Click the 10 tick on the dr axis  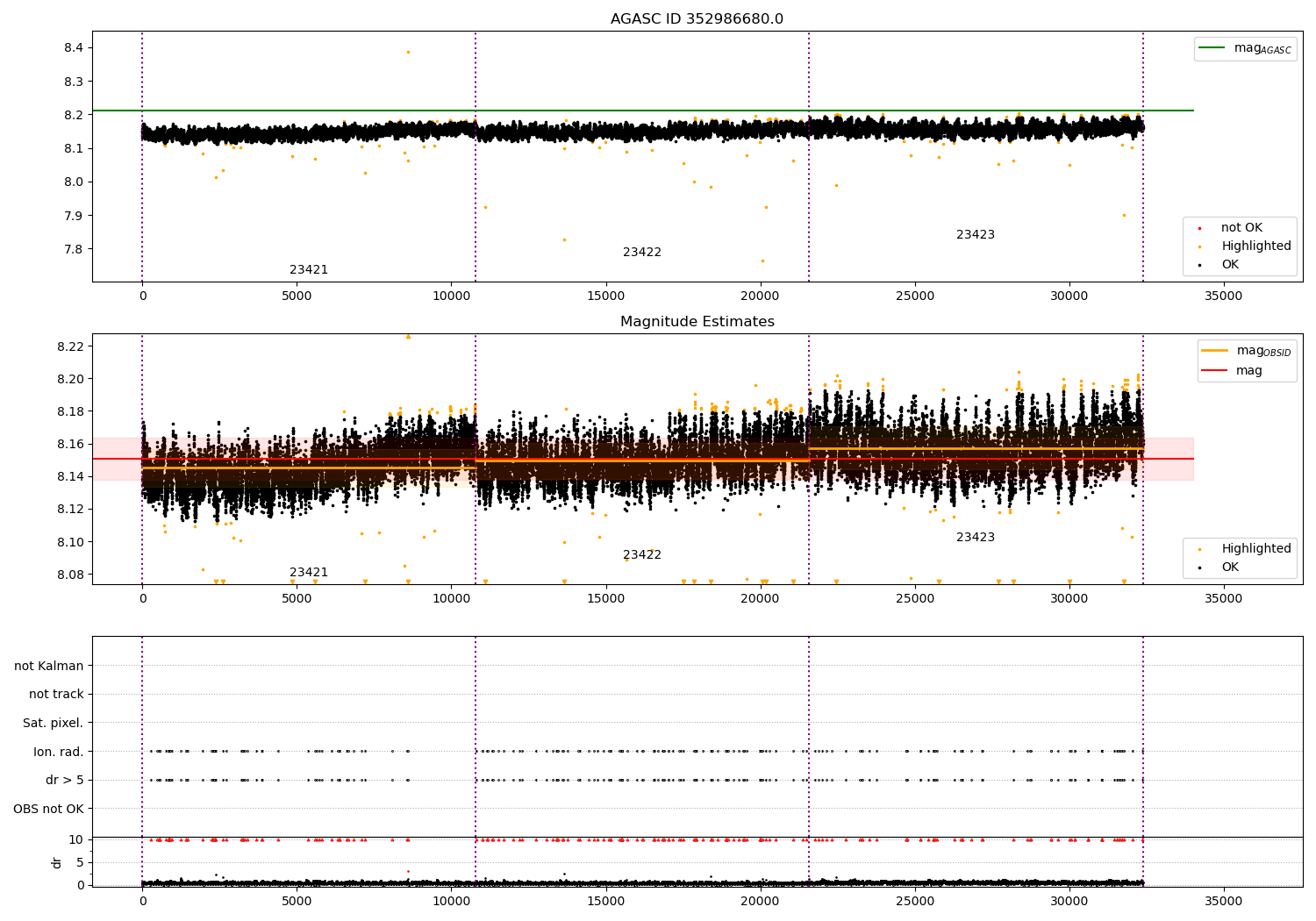tap(76, 839)
